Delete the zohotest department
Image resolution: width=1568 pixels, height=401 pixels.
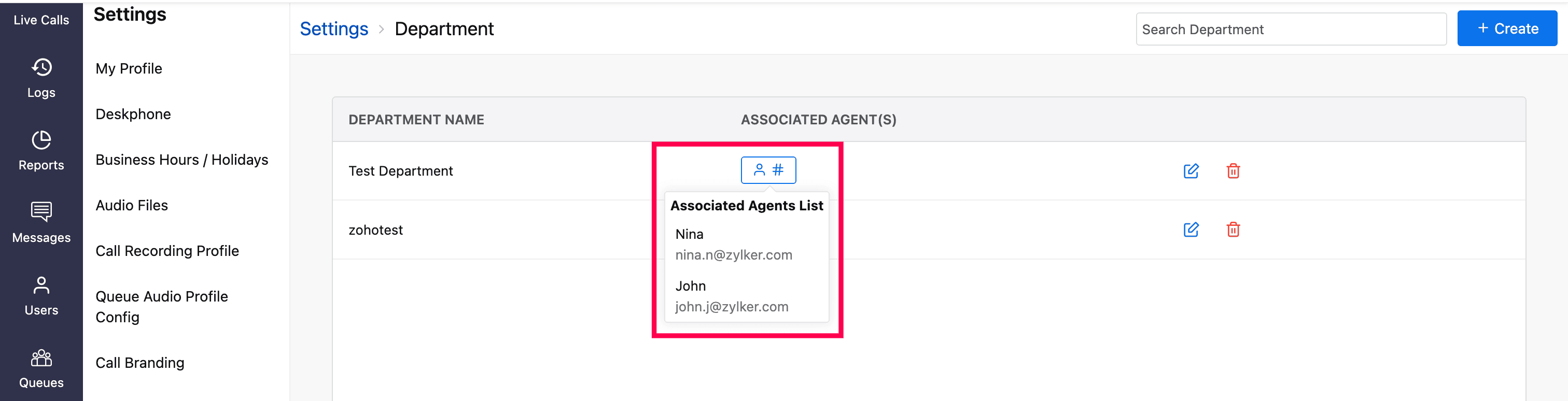click(1233, 230)
